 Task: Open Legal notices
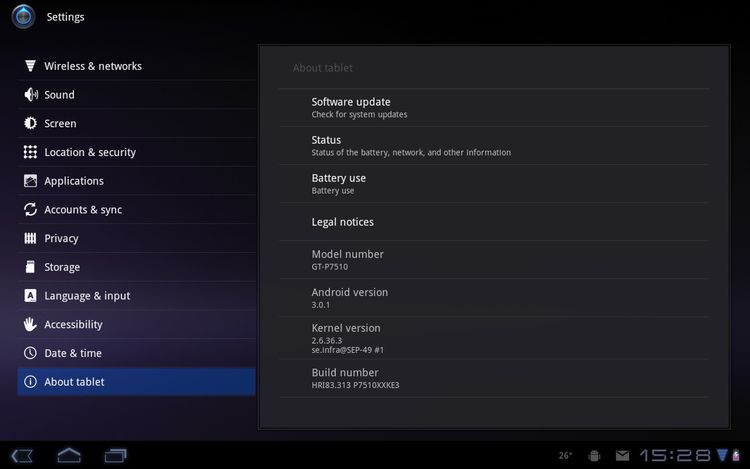coord(342,222)
